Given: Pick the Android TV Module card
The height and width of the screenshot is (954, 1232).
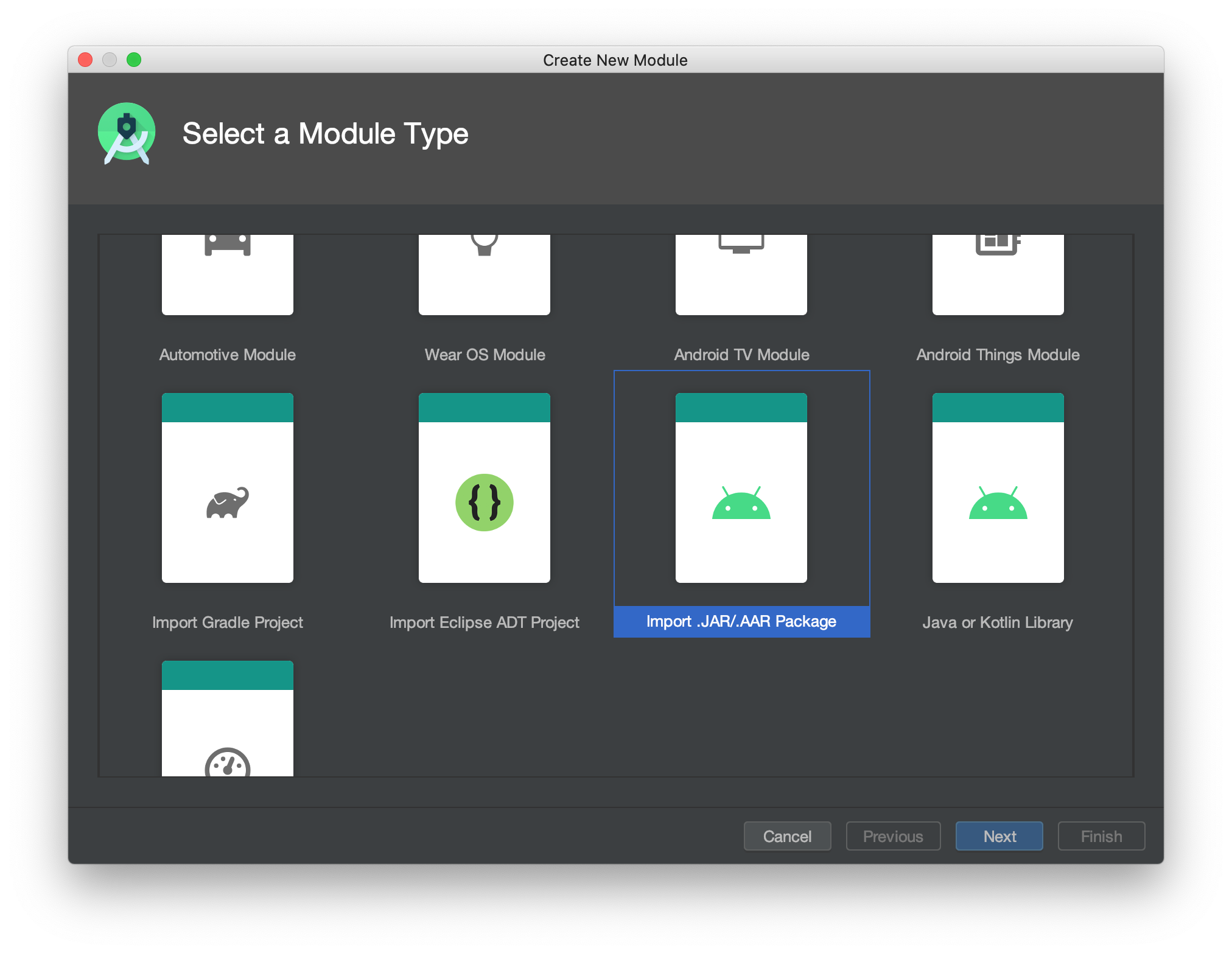Looking at the screenshot, I should (x=741, y=274).
